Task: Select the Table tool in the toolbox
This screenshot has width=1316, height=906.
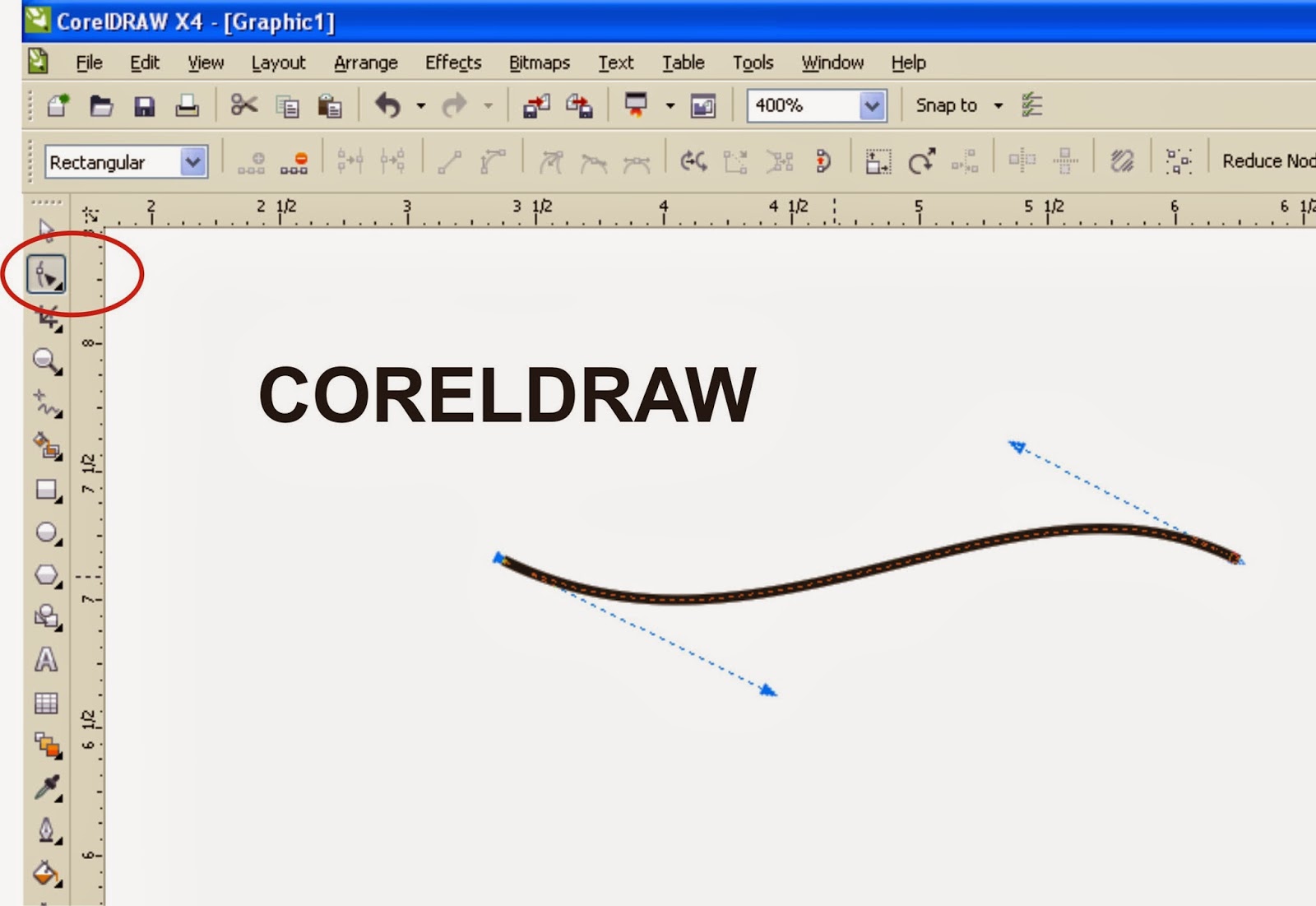Action: point(46,702)
